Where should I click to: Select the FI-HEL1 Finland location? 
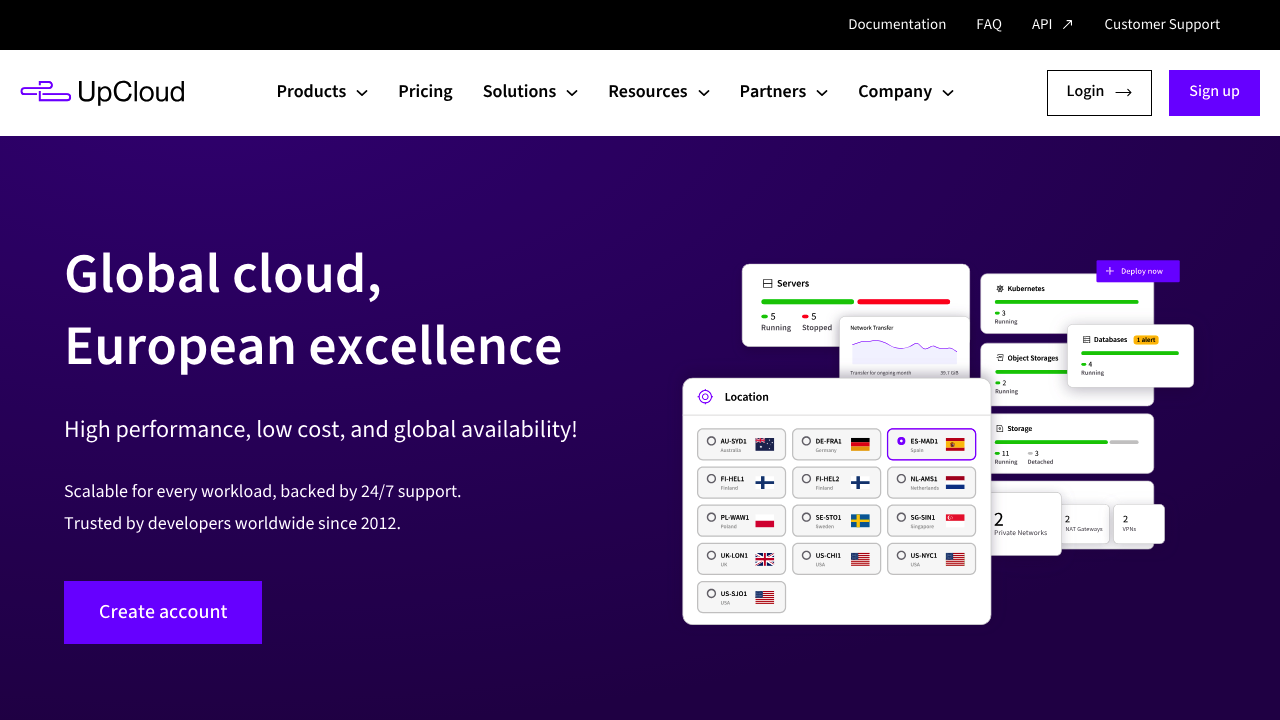click(x=741, y=482)
